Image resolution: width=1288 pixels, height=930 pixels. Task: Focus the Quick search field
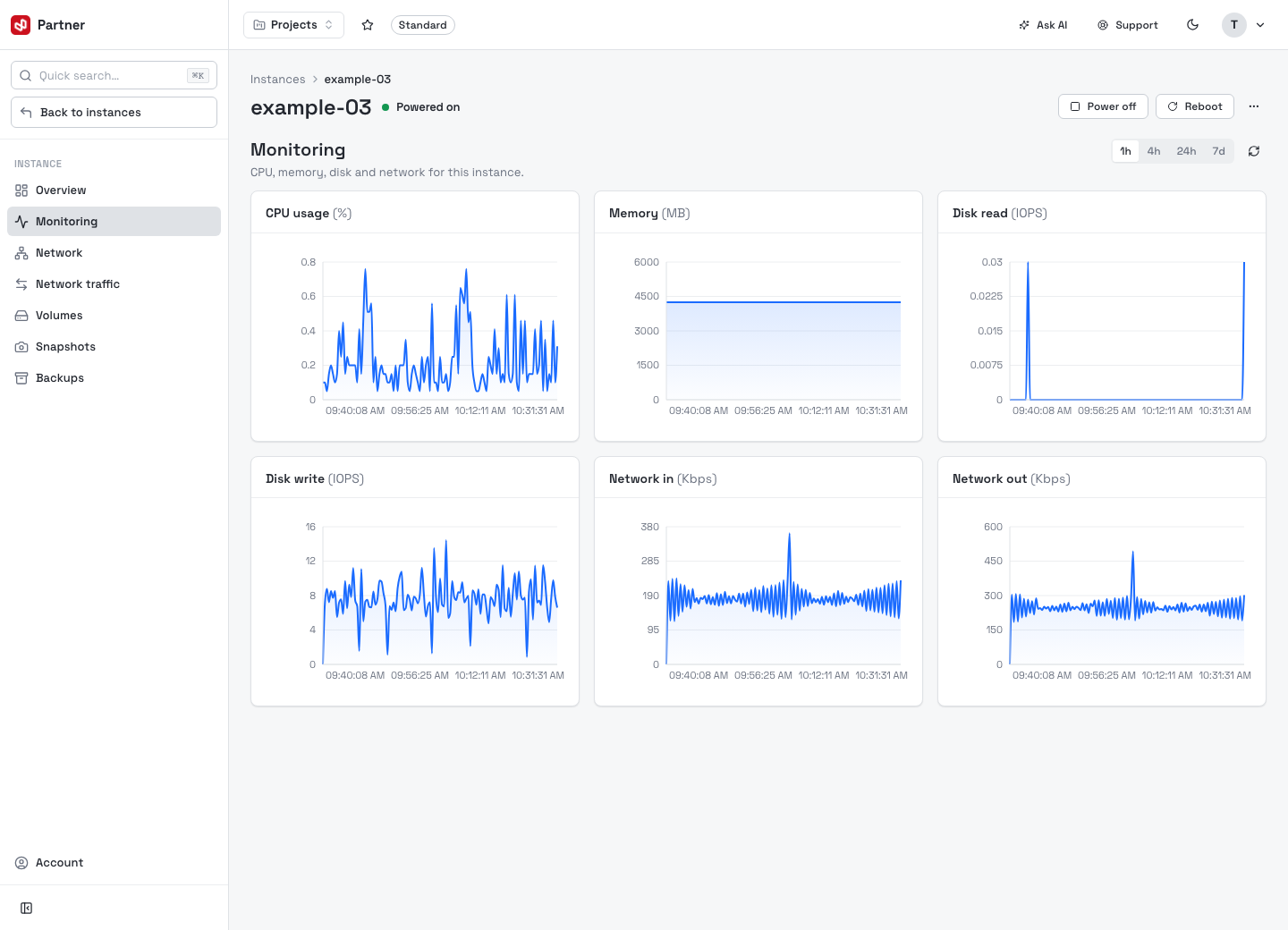[114, 75]
